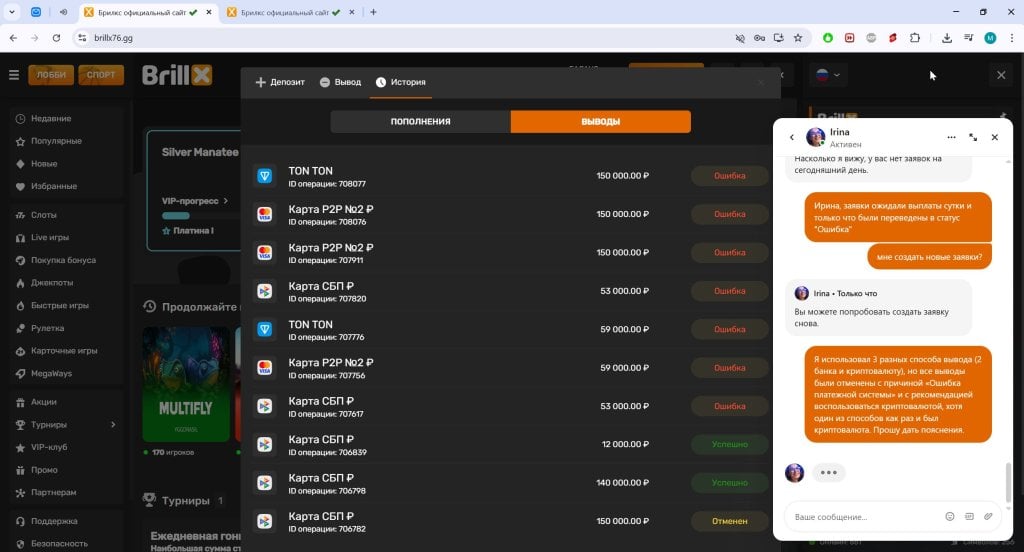The height and width of the screenshot is (552, 1024).
Task: Open chat more options (three dots)
Action: pyautogui.click(x=951, y=137)
